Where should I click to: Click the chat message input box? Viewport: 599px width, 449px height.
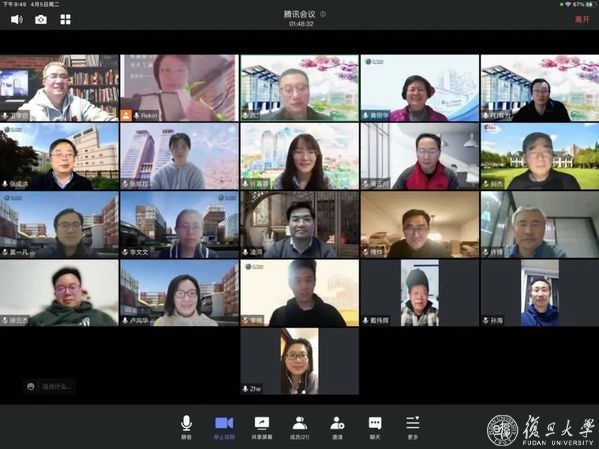49,387
